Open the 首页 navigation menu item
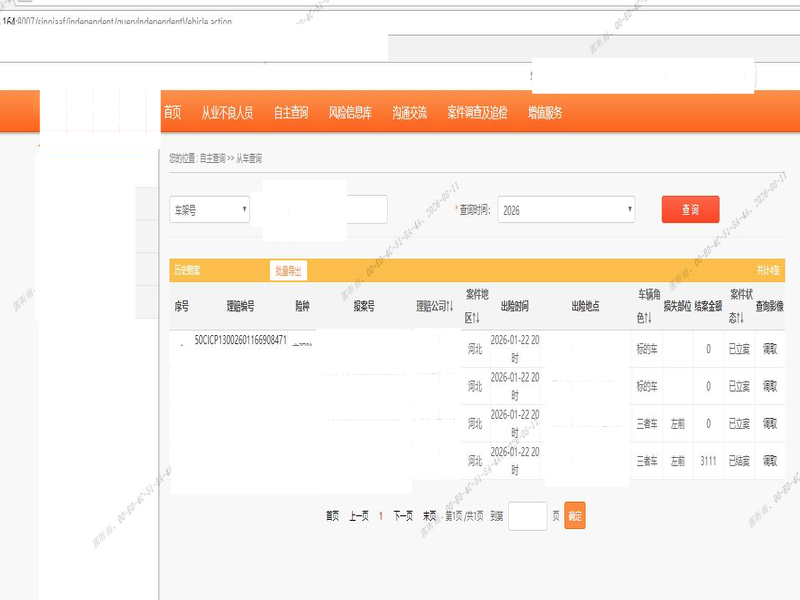 click(172, 112)
